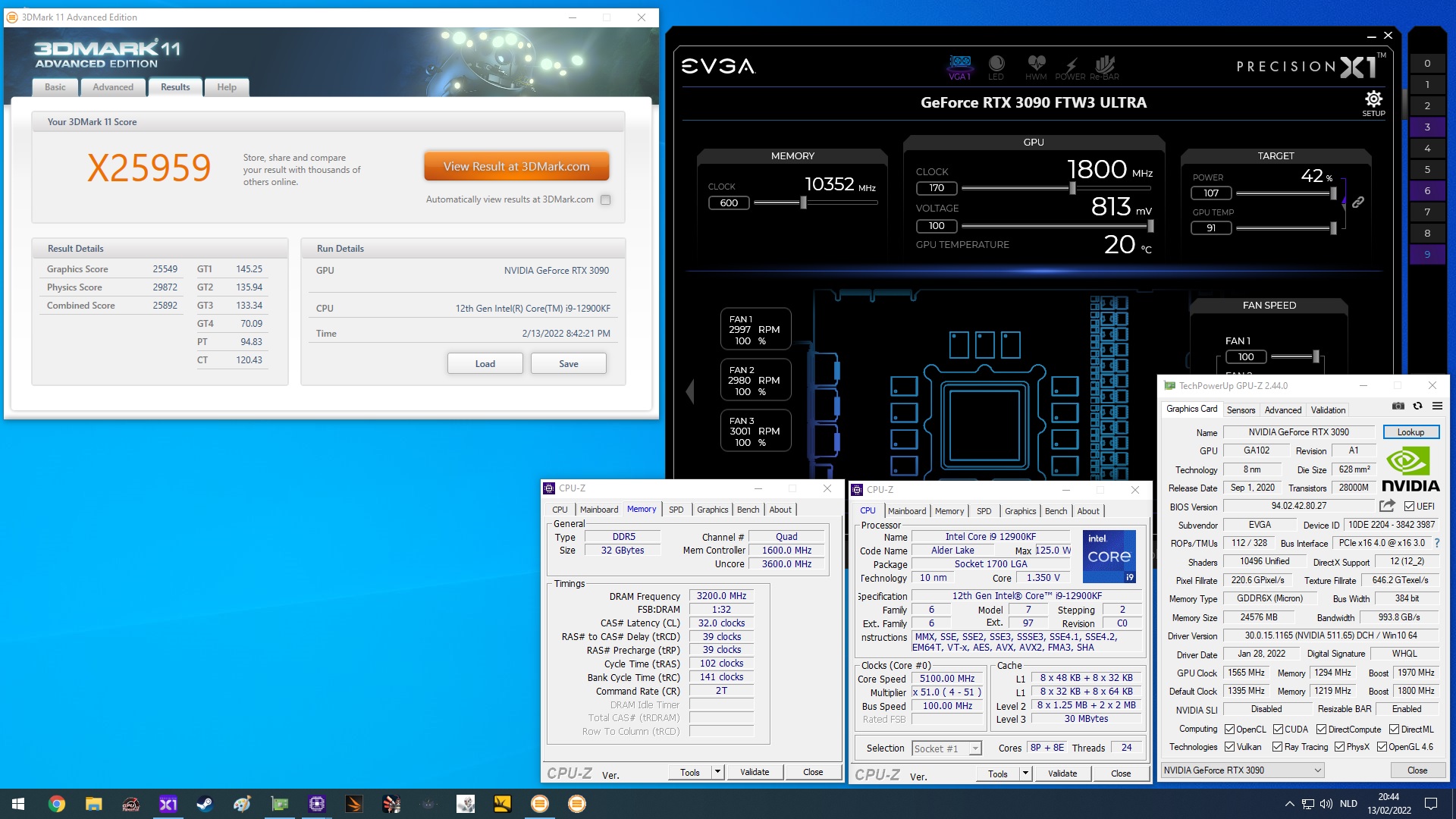Open File Explorer from the taskbar
This screenshot has width=1456, height=819.
(x=93, y=804)
